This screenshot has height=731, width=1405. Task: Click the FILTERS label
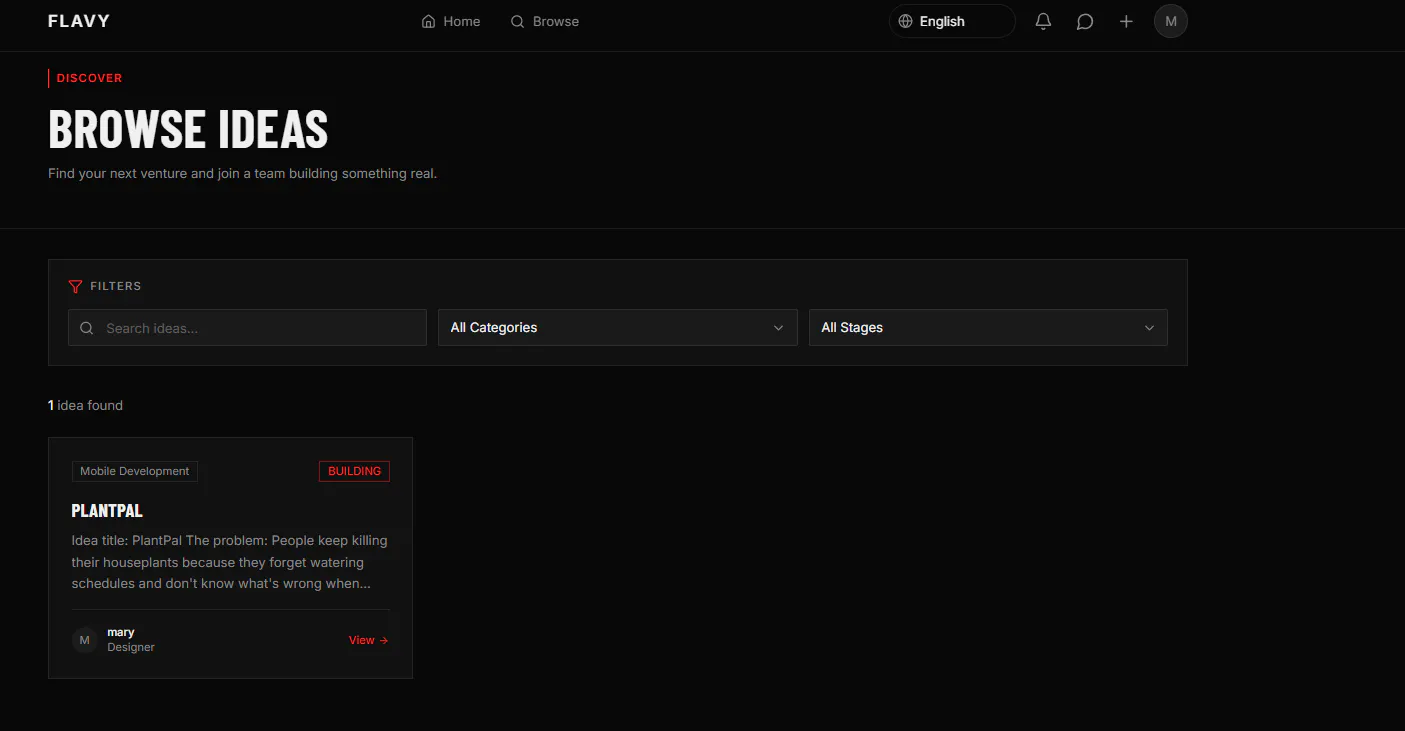click(x=116, y=286)
